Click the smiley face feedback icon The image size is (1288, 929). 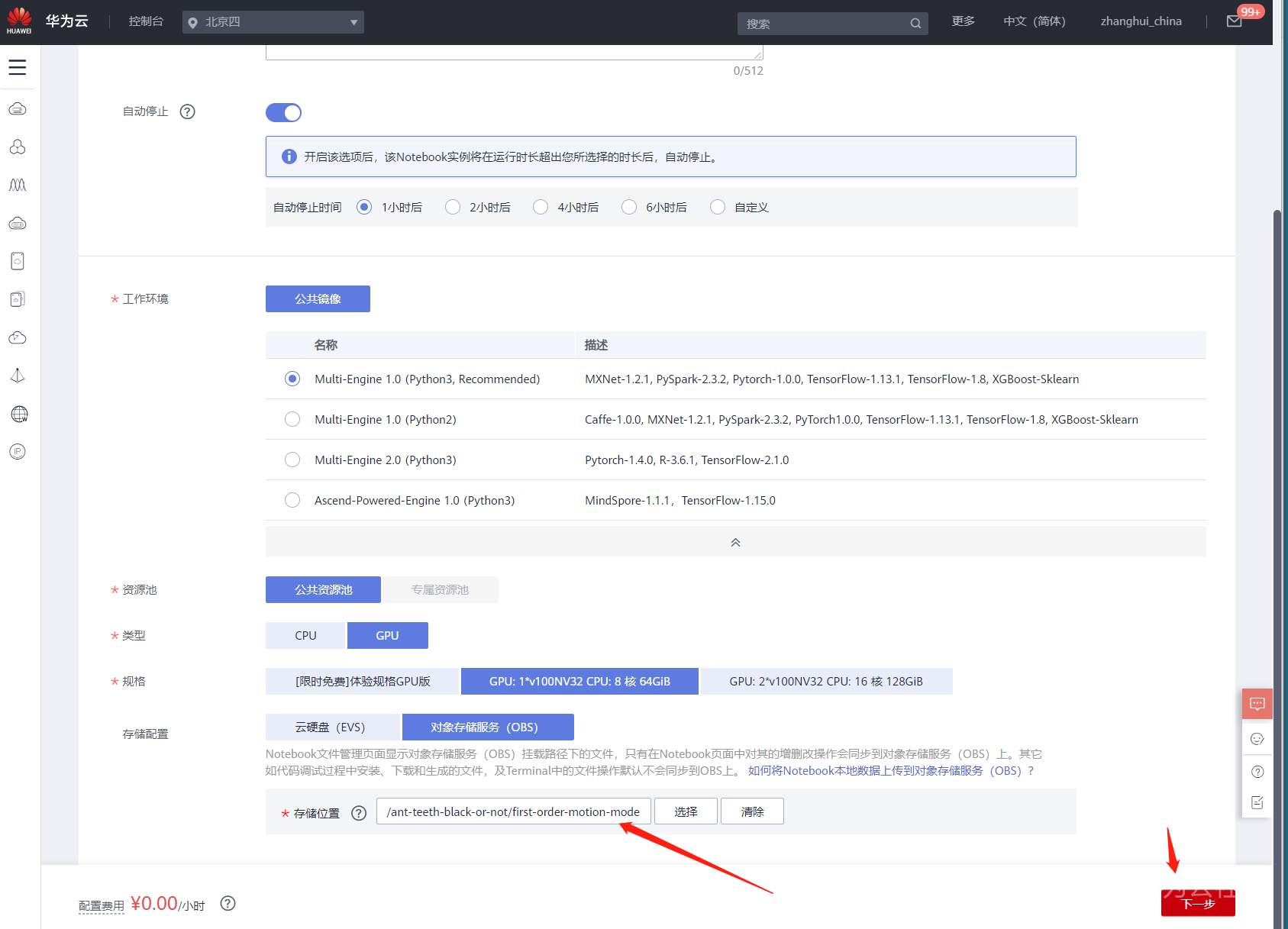coord(1257,739)
